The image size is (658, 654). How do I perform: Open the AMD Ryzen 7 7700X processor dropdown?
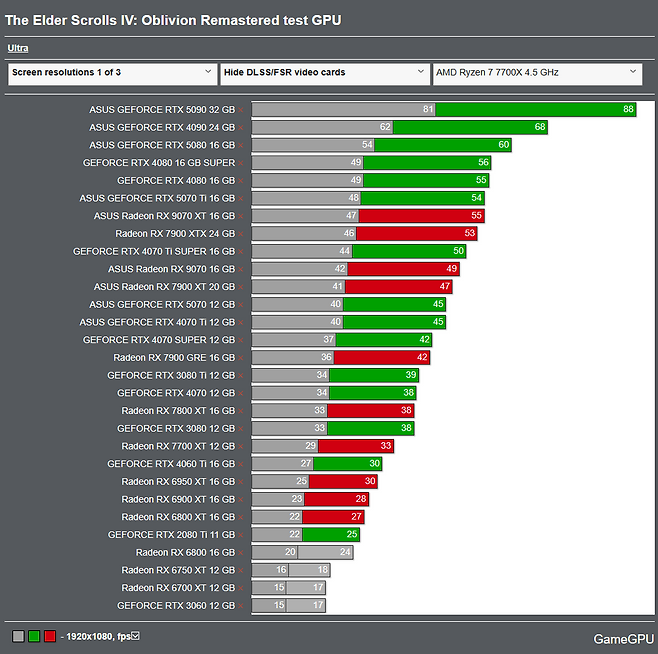(x=537, y=73)
